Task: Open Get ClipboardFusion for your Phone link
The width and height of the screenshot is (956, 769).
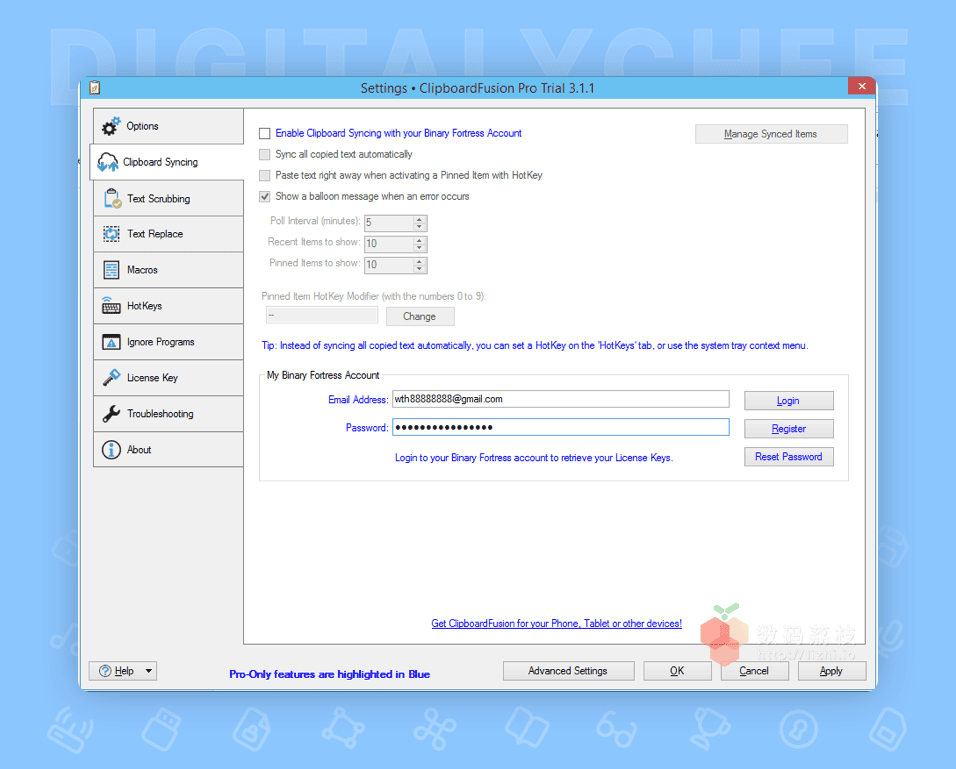Action: [x=557, y=623]
